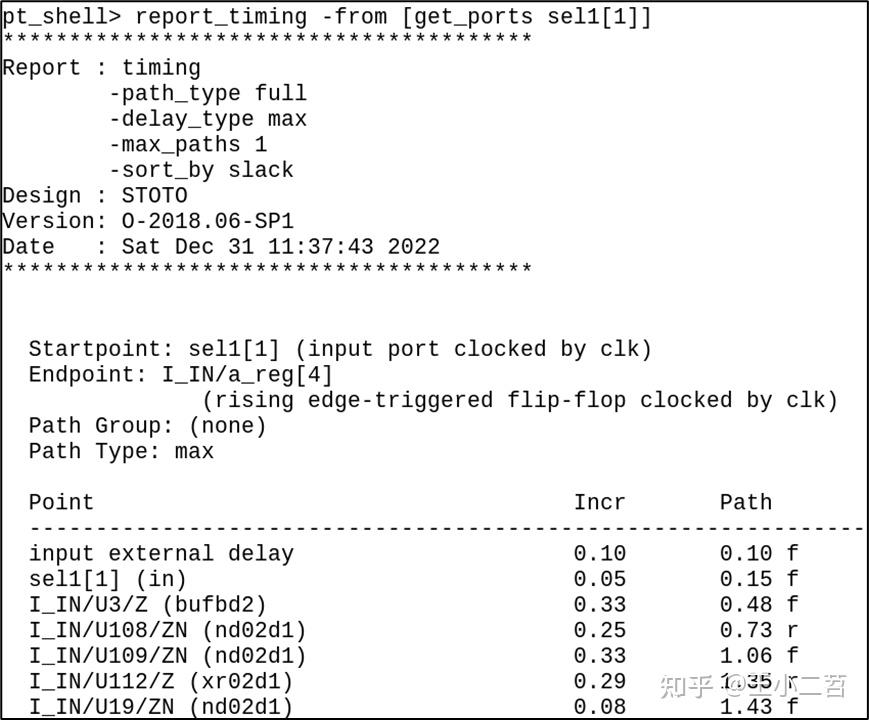The image size is (869, 720).
Task: Click the Endpoint I_IN/a_reg[4] line
Action: (180, 375)
